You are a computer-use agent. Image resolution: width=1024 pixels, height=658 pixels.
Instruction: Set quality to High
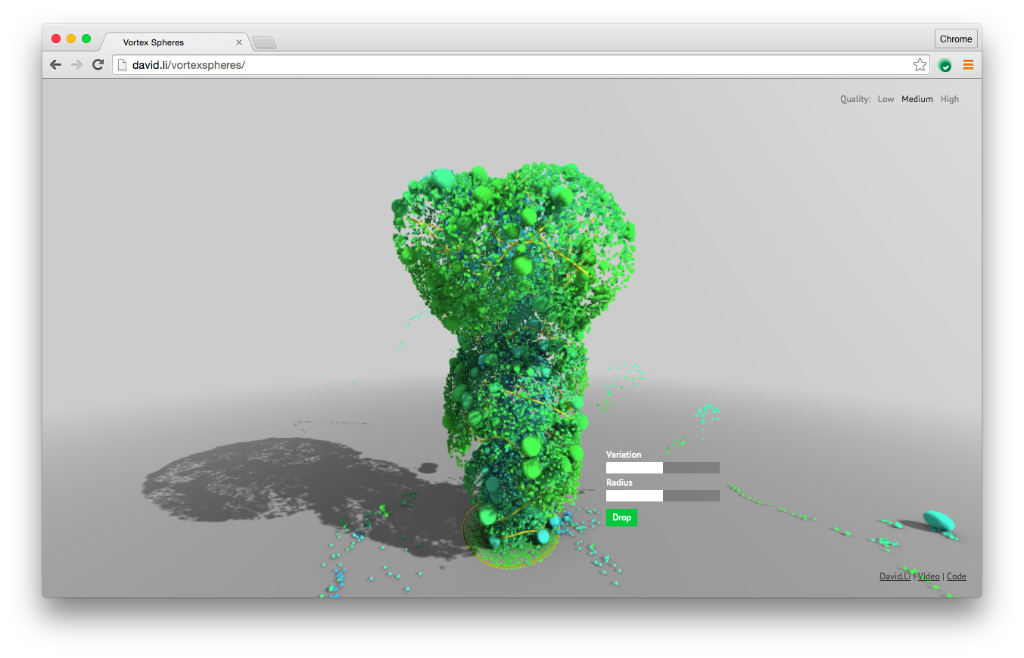point(950,99)
